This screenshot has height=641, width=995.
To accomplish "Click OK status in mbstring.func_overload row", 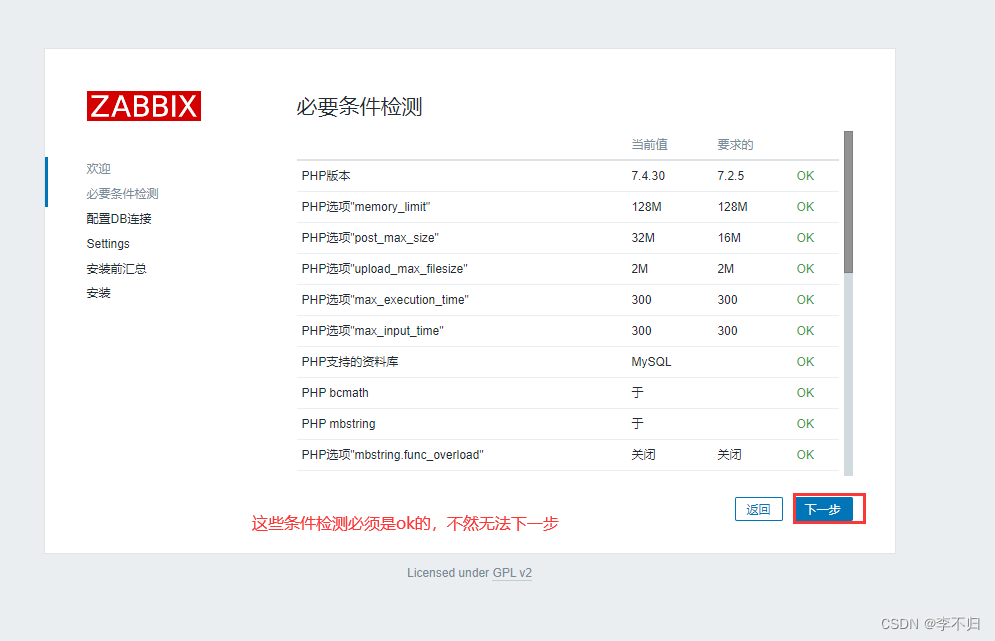I will tap(805, 455).
